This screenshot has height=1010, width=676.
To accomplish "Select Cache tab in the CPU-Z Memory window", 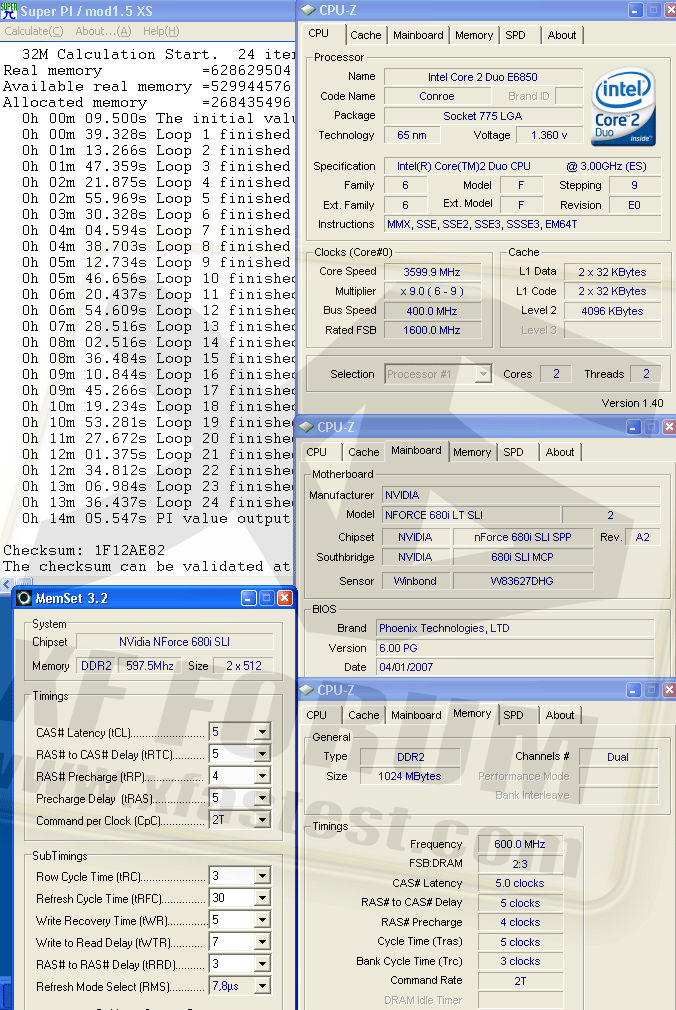I will pos(363,715).
